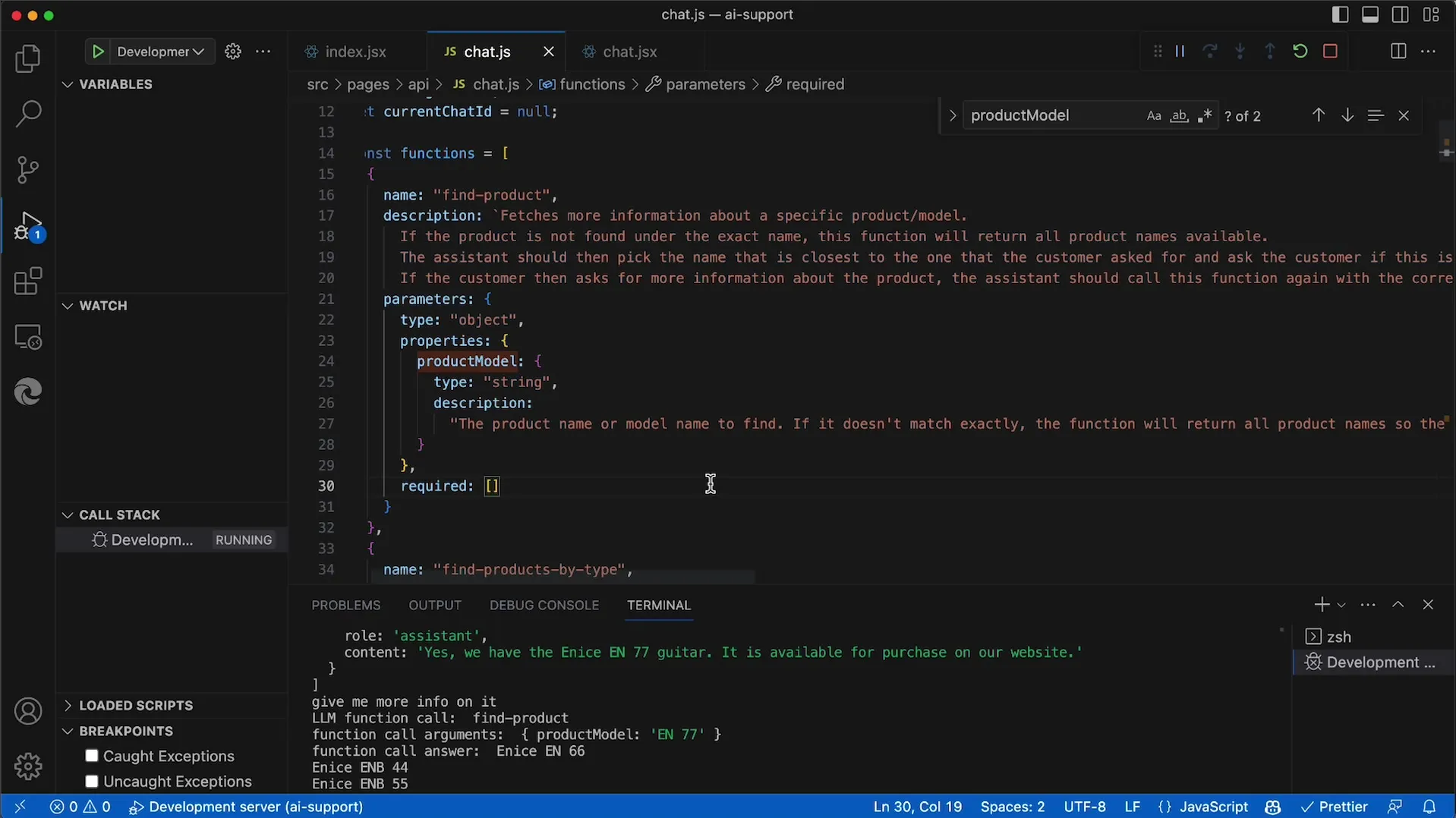Enable Uncaught Exceptions breakpoint

click(92, 781)
